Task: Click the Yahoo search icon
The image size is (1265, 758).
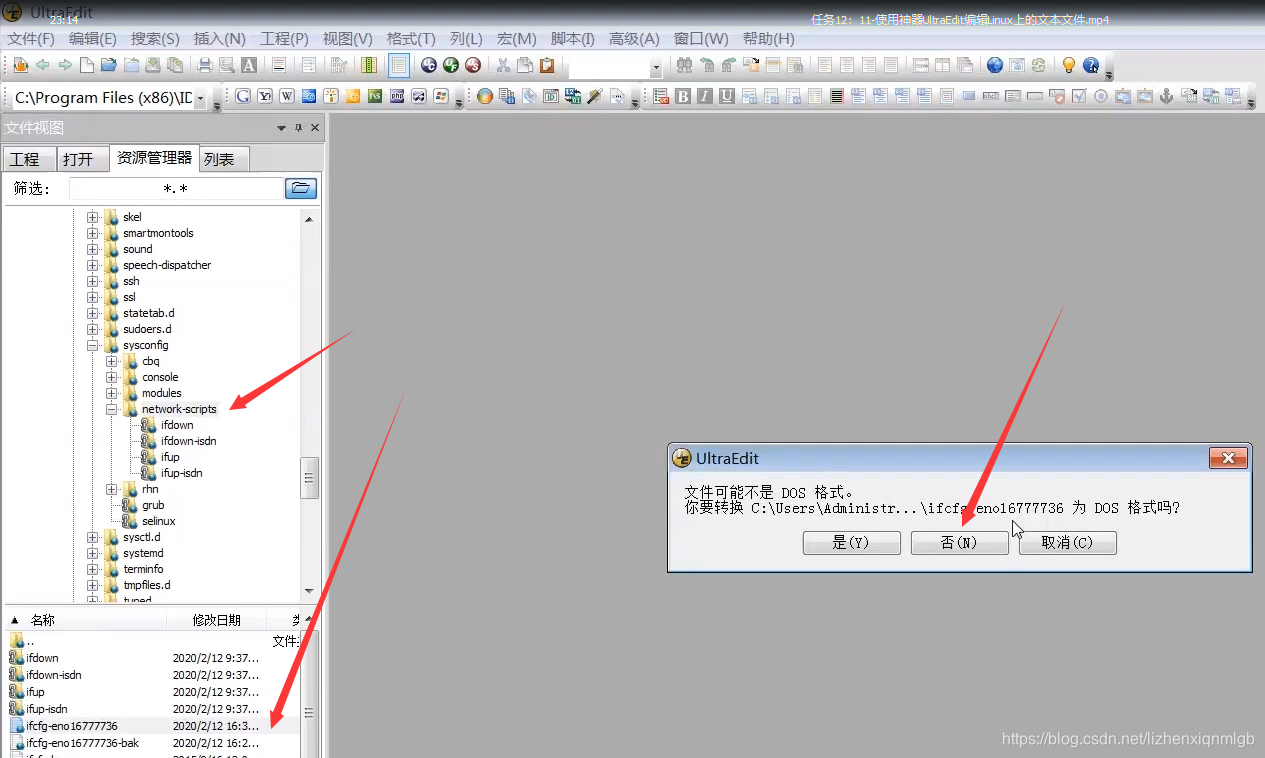Action: click(265, 96)
